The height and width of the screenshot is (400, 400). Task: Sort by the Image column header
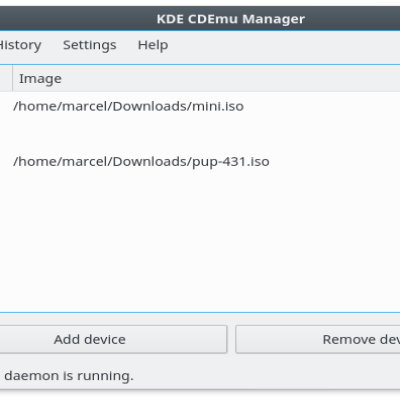click(40, 79)
